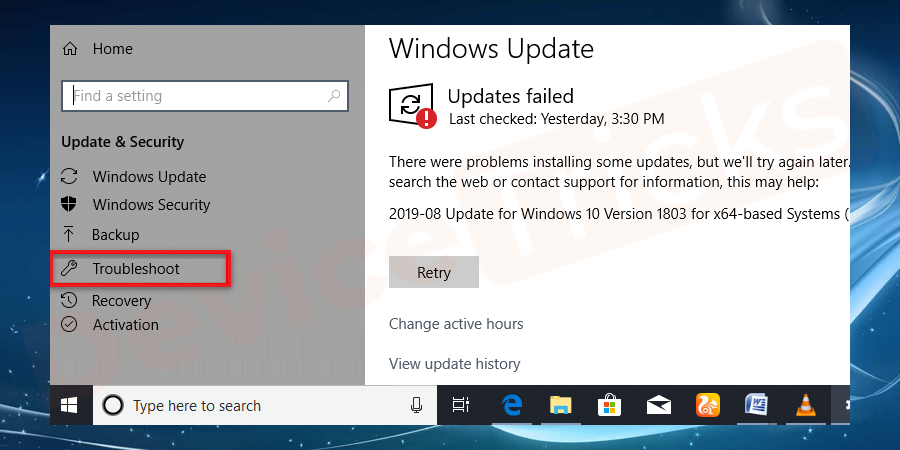This screenshot has height=450, width=900.
Task: Open Microsoft Store from taskbar
Action: pos(609,405)
